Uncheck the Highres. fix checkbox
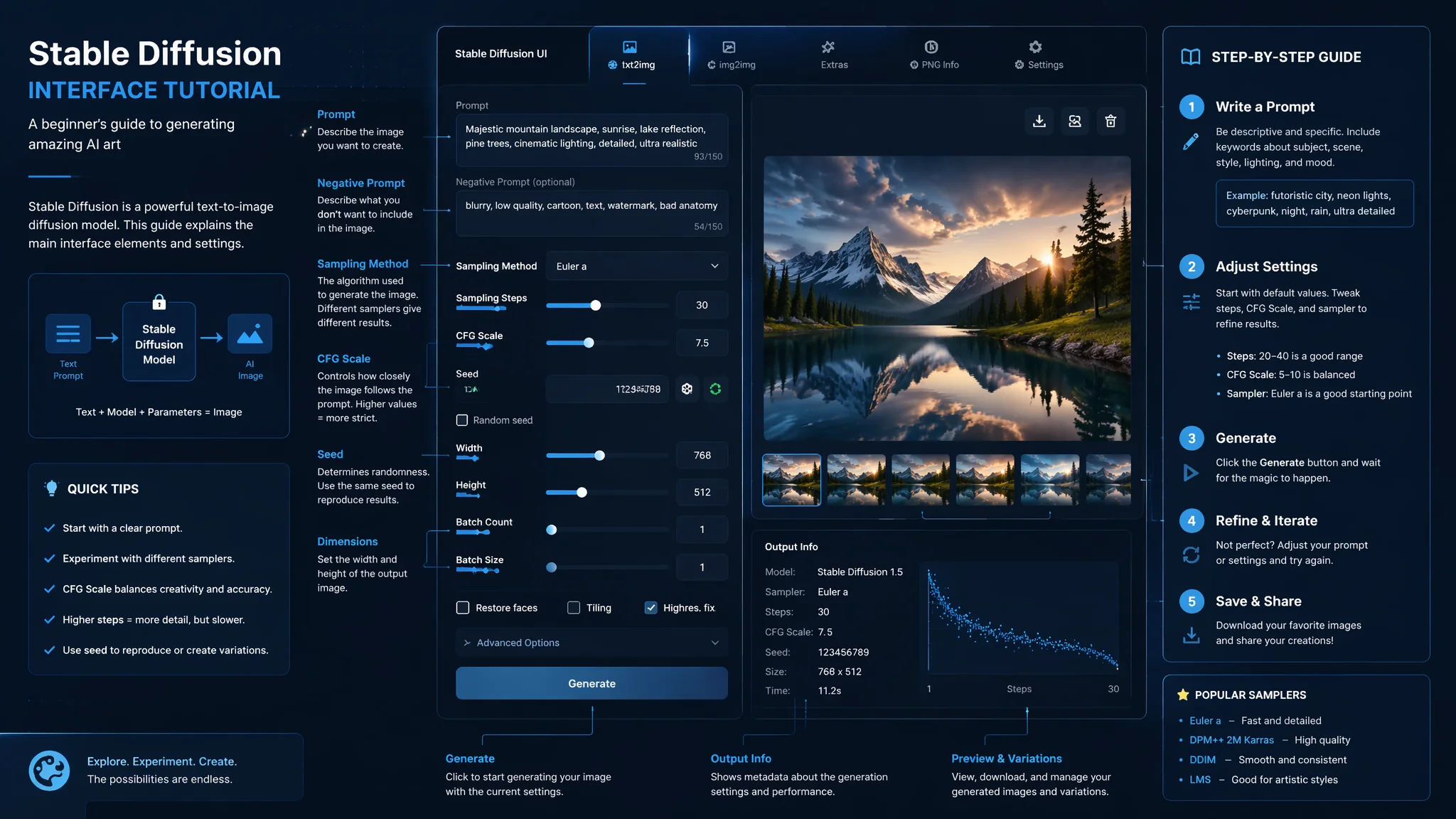 pos(651,608)
